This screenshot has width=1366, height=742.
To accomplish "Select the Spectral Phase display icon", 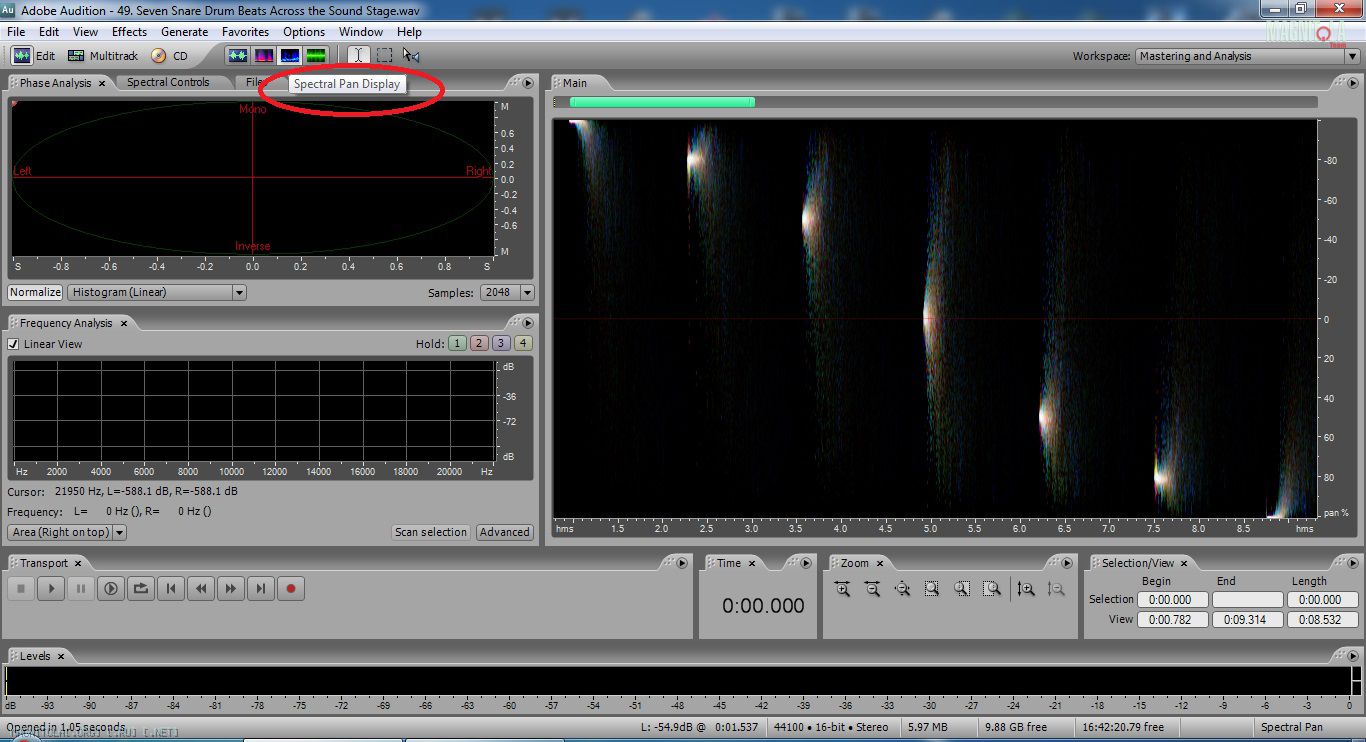I will tap(316, 56).
